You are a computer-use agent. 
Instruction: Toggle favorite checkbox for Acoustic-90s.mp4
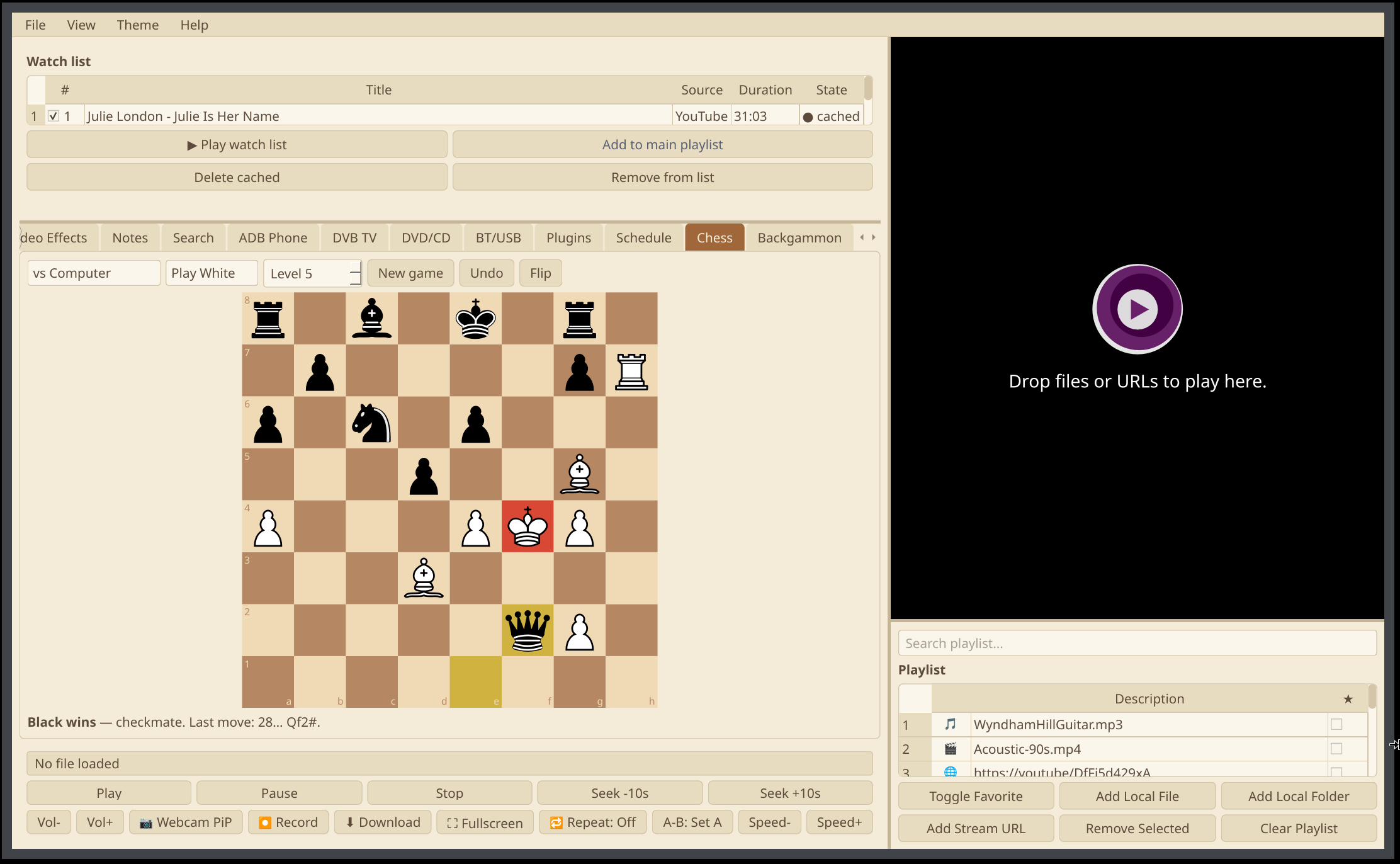coord(1336,749)
